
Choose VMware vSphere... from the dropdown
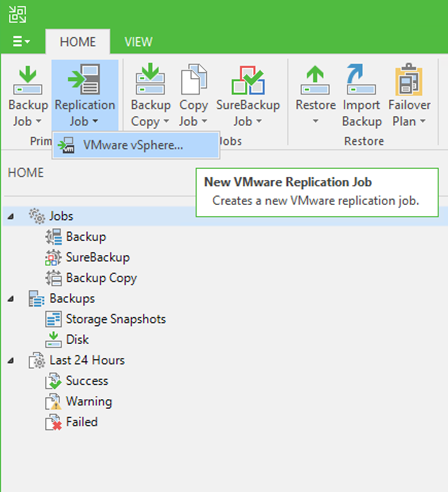tap(136, 145)
